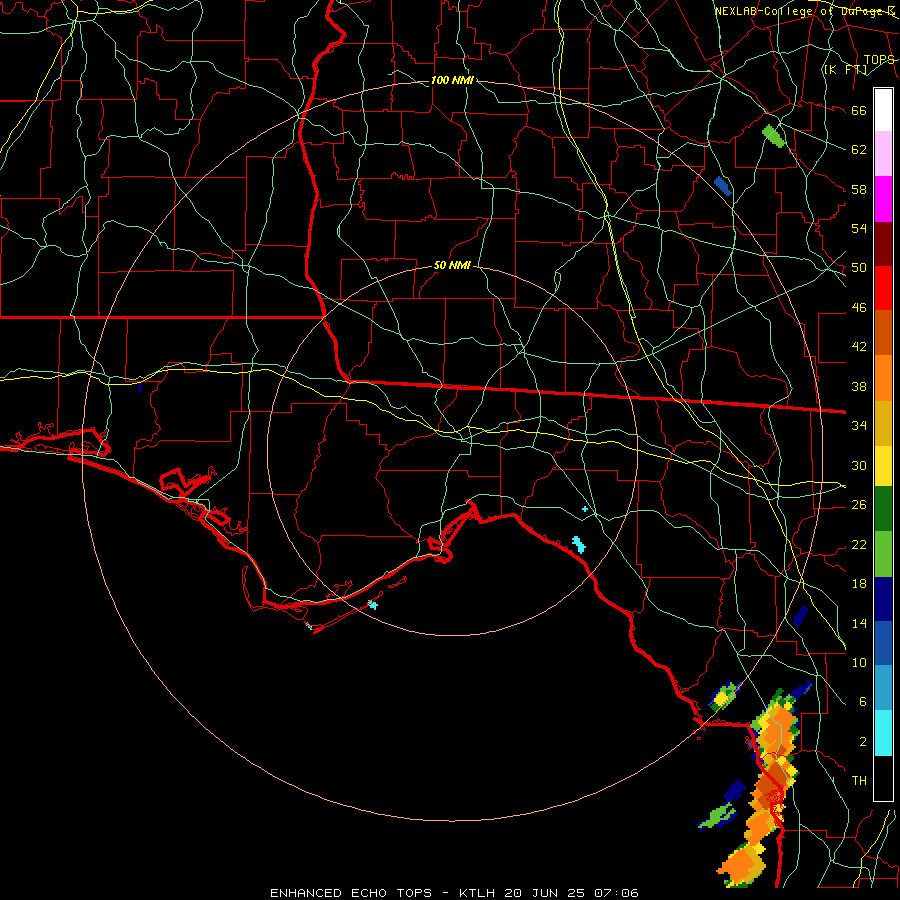Click the "KTLH" radar site identifier

pos(476,893)
